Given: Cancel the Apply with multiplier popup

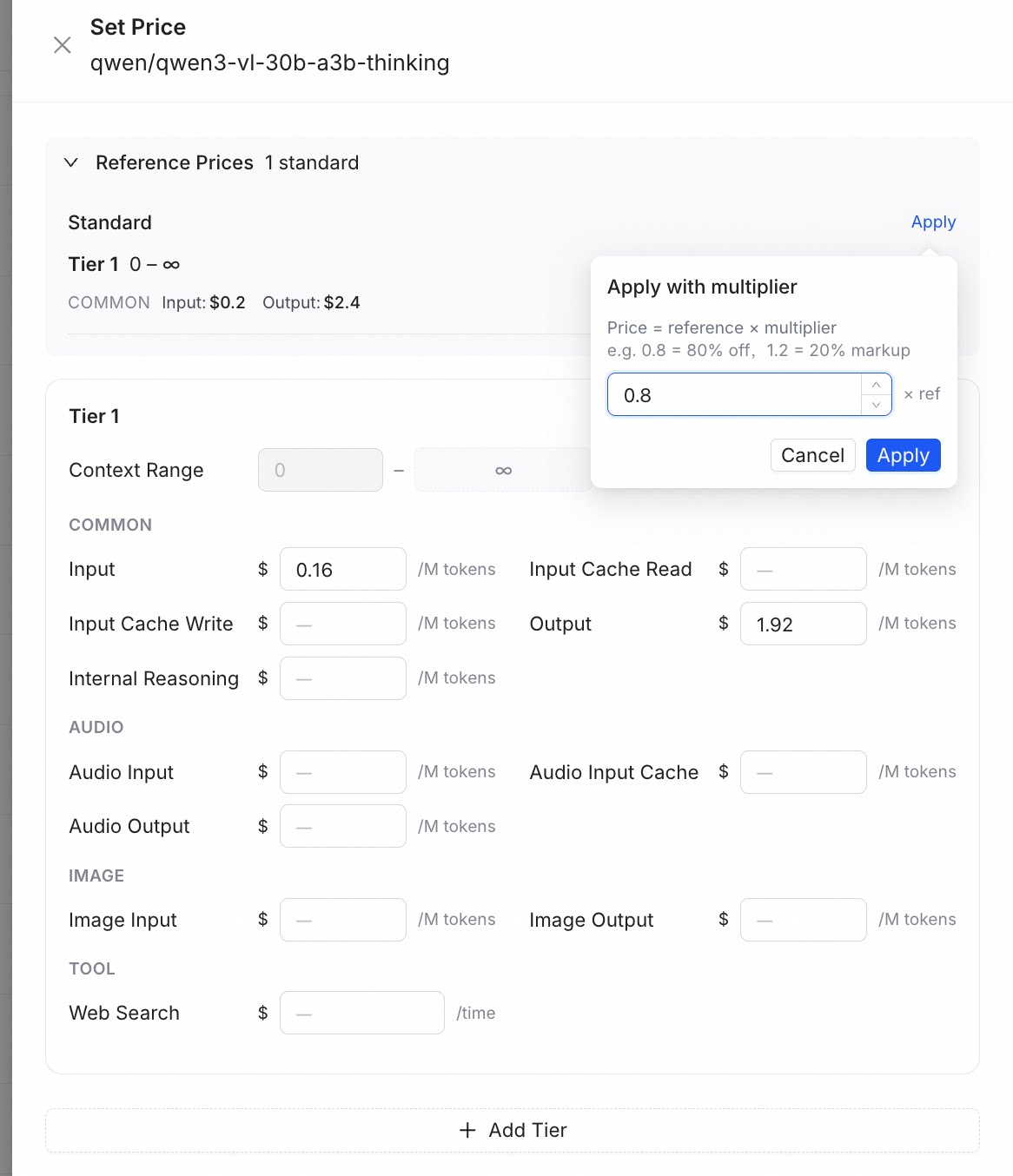Looking at the screenshot, I should 812,455.
